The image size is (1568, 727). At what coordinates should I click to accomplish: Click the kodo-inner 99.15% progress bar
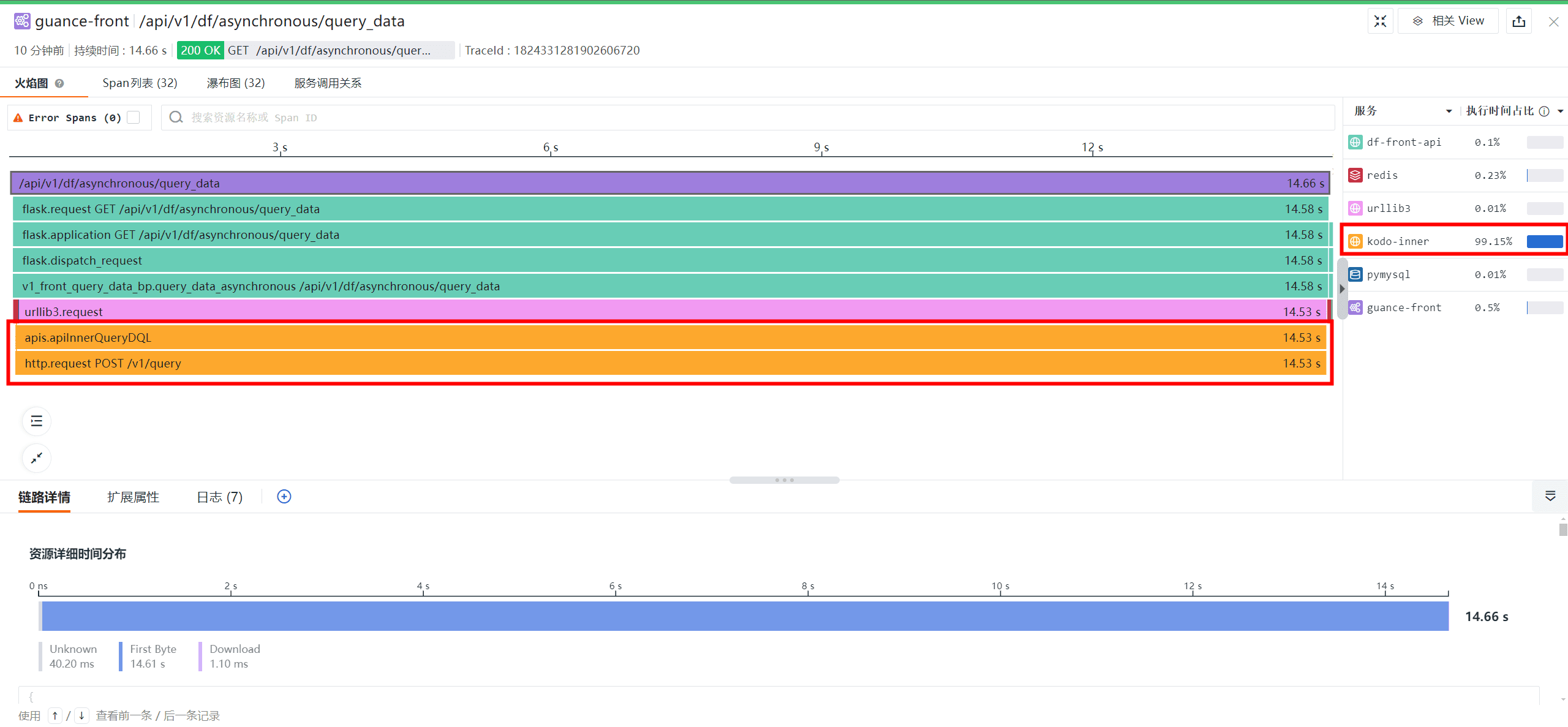click(1545, 241)
